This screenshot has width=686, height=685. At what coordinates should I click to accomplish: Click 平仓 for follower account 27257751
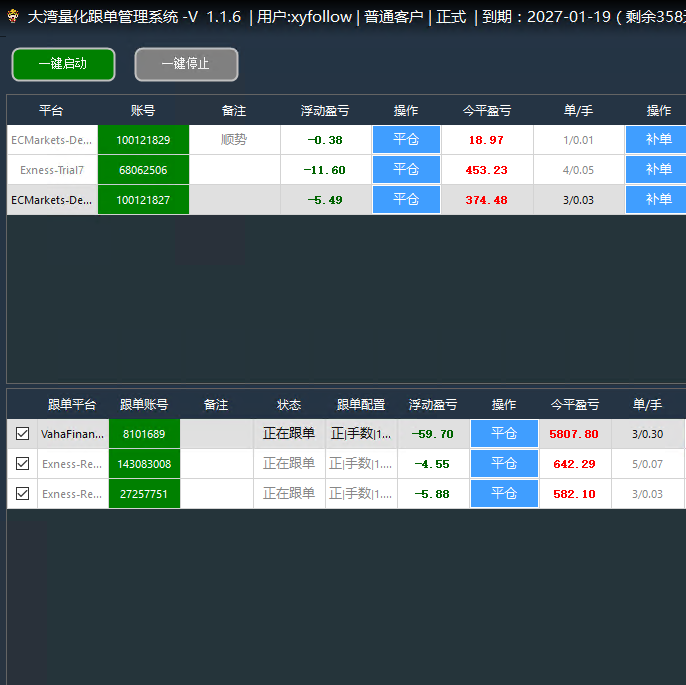click(x=504, y=493)
